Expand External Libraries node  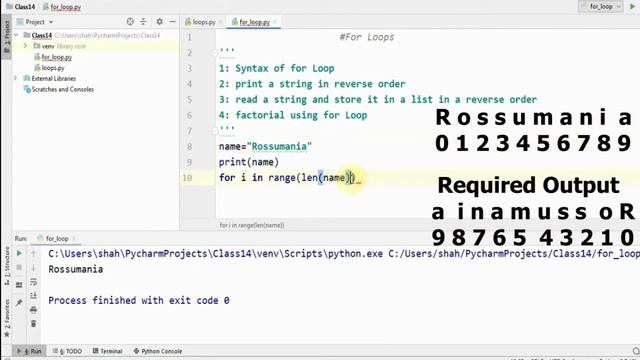[16, 78]
